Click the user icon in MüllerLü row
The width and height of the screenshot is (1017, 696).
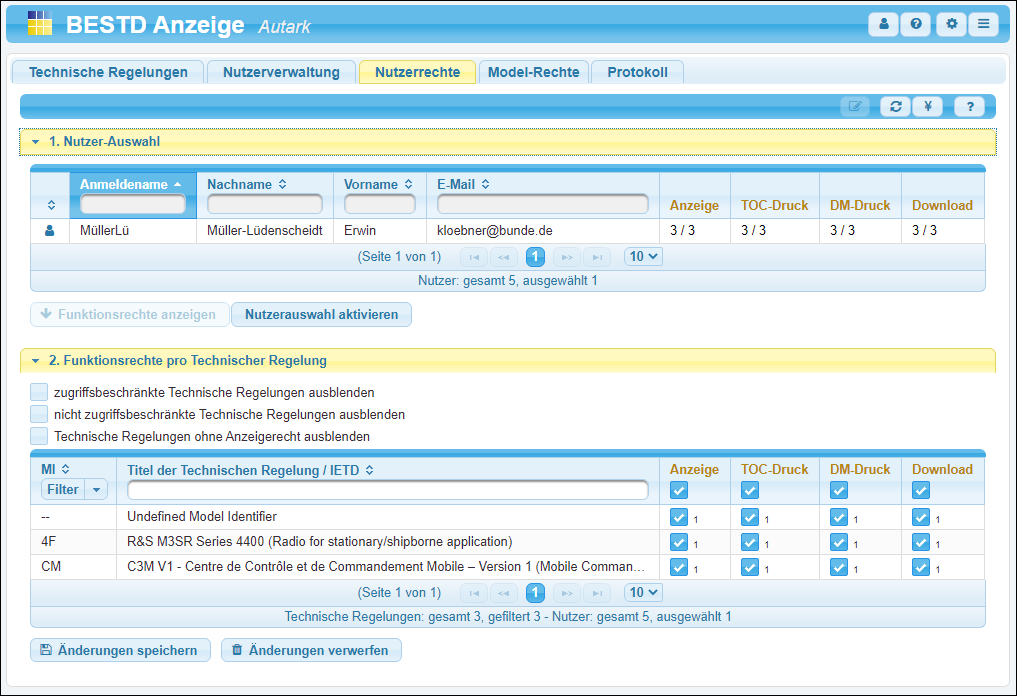click(x=49, y=230)
